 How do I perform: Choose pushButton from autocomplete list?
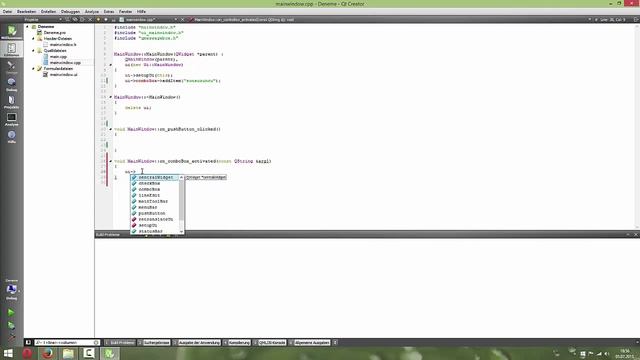click(155, 213)
